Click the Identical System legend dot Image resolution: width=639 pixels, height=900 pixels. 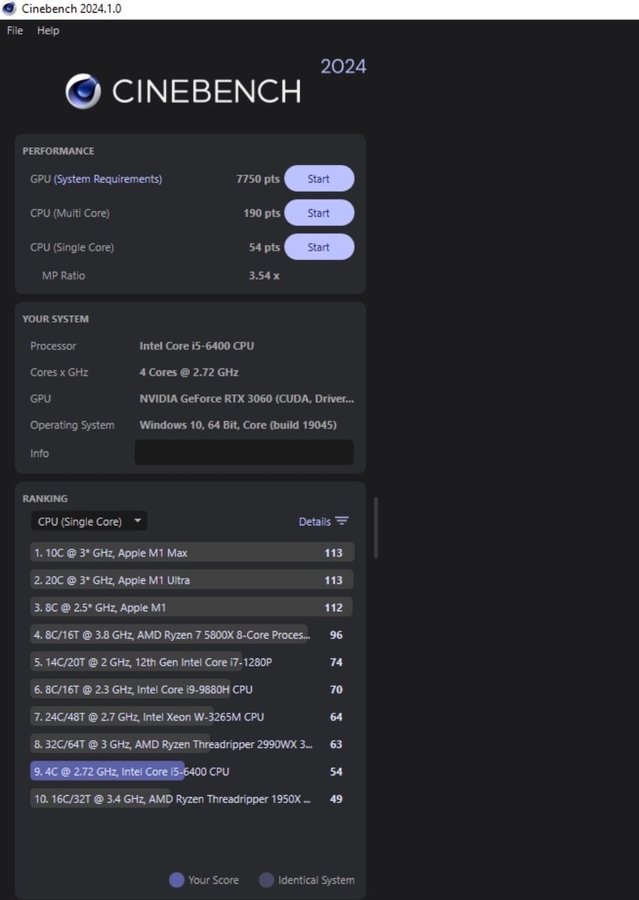point(267,880)
